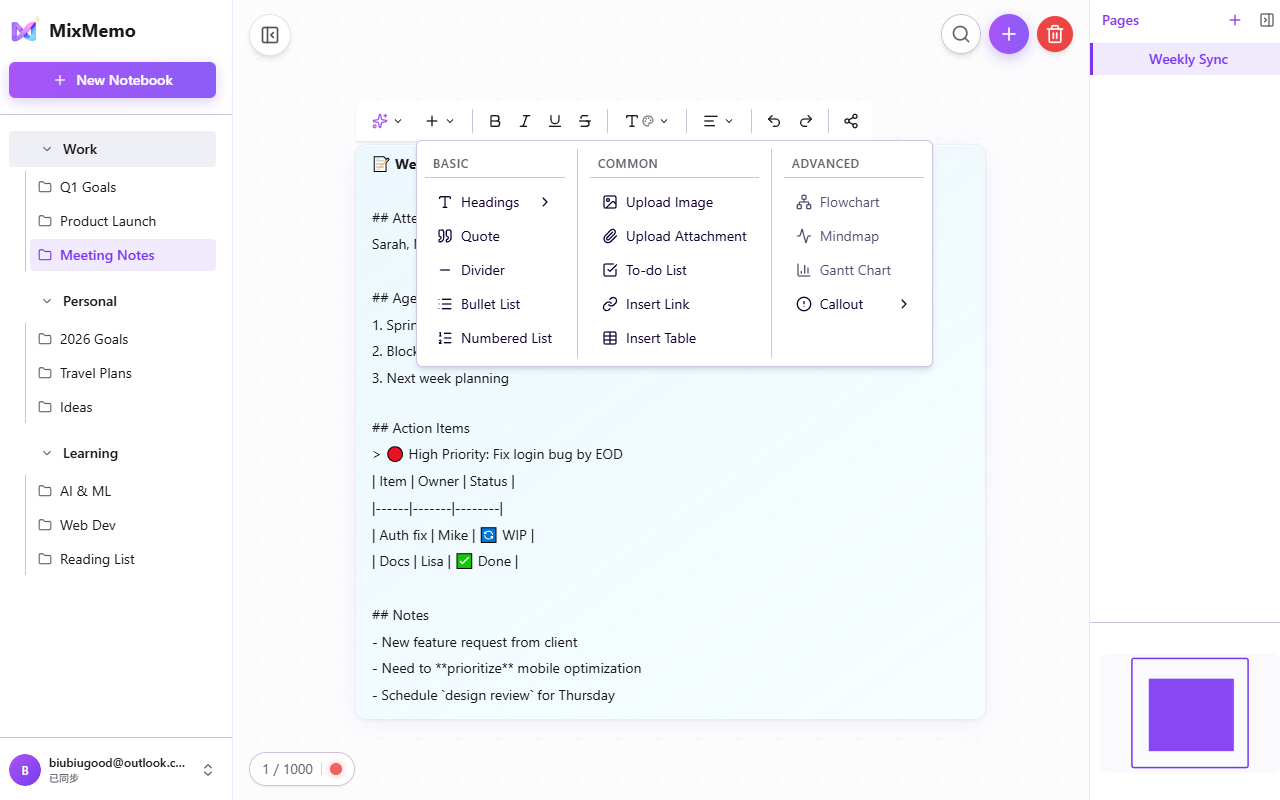
Task: Select the Meeting Notes notebook
Action: click(123, 255)
